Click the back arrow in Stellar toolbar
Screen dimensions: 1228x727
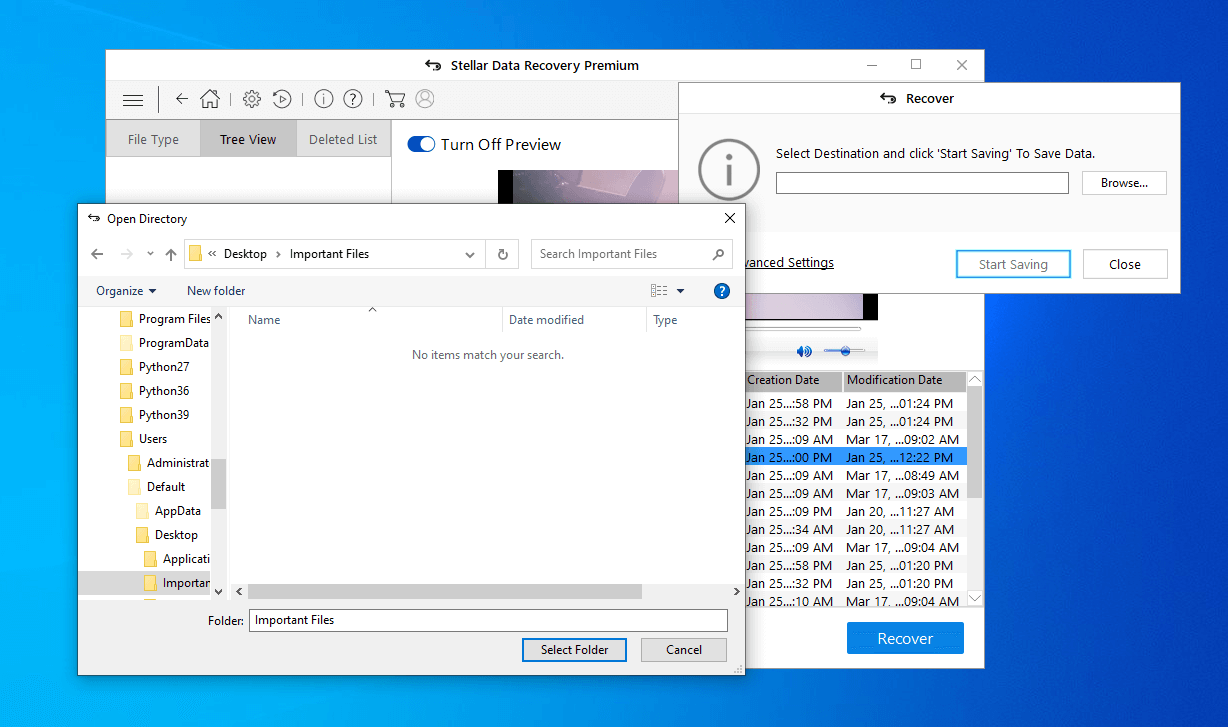tap(181, 99)
